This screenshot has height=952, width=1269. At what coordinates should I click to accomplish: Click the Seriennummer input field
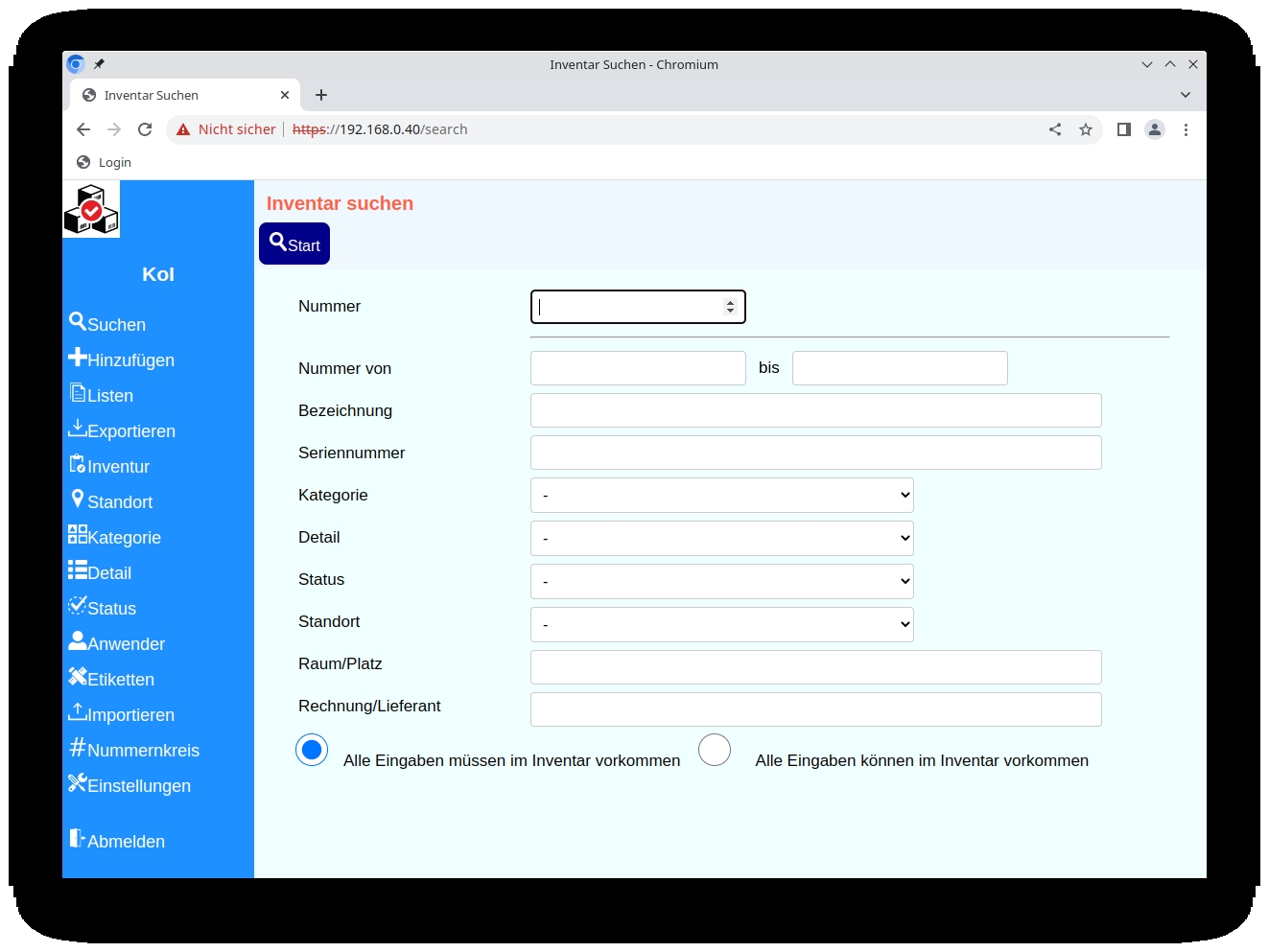[x=816, y=453]
